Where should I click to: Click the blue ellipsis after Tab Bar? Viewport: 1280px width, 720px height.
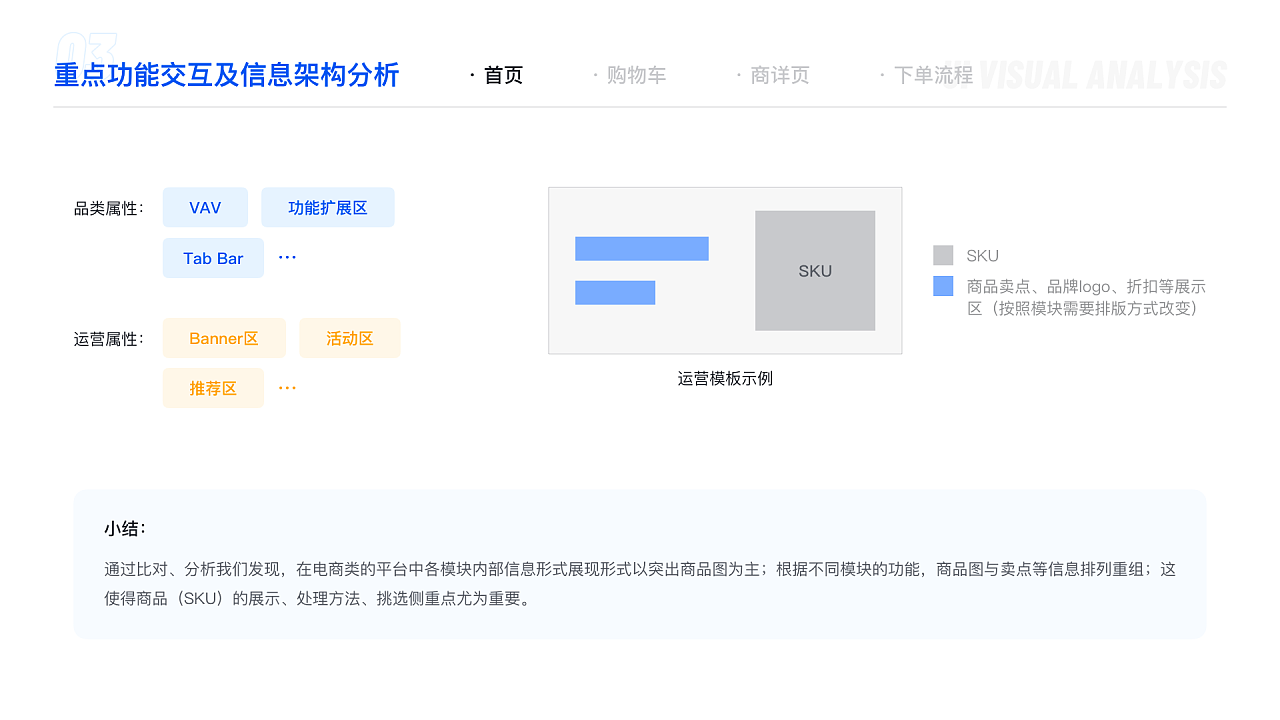[287, 258]
